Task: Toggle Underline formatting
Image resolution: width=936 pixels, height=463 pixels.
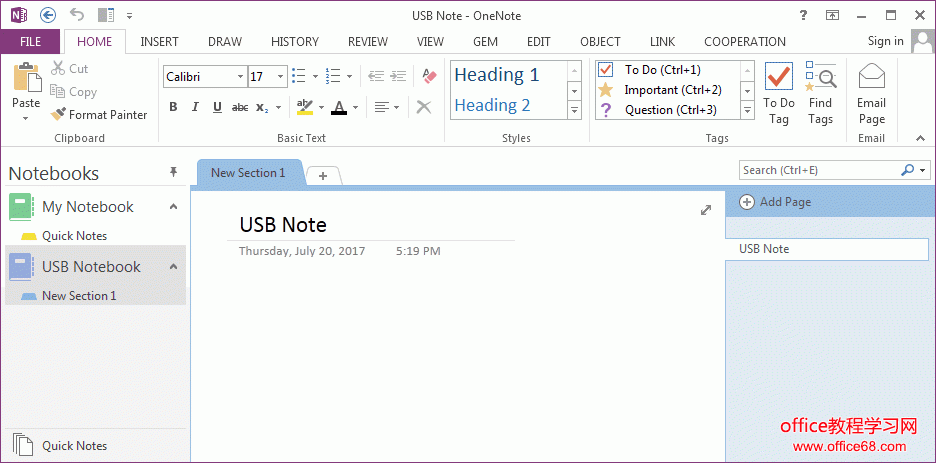Action: click(x=217, y=107)
